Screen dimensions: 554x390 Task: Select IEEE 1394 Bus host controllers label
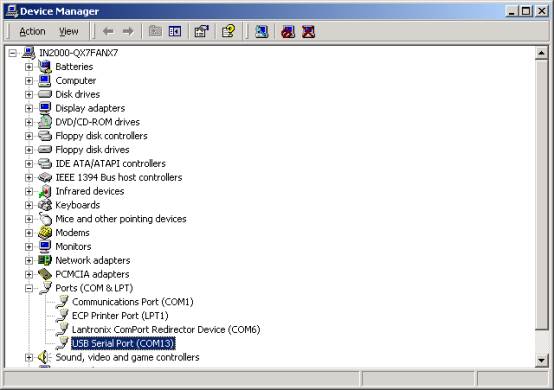point(119,177)
